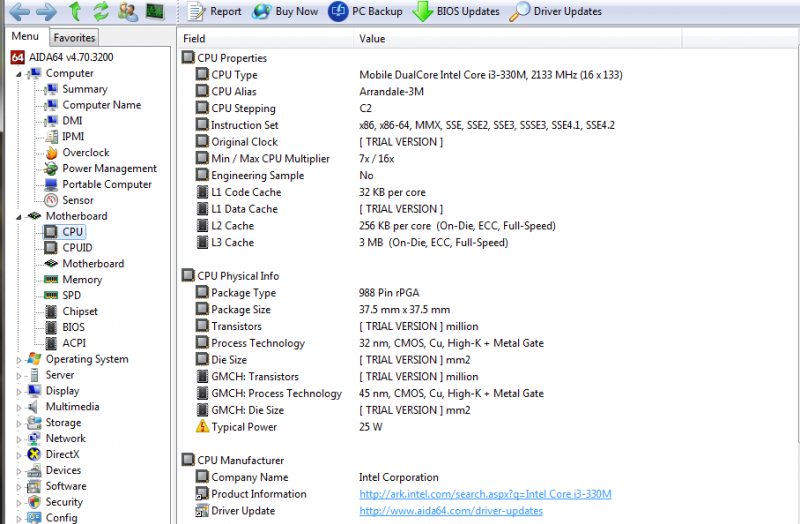
Task: Open the Intel ark product information link
Action: 485,494
